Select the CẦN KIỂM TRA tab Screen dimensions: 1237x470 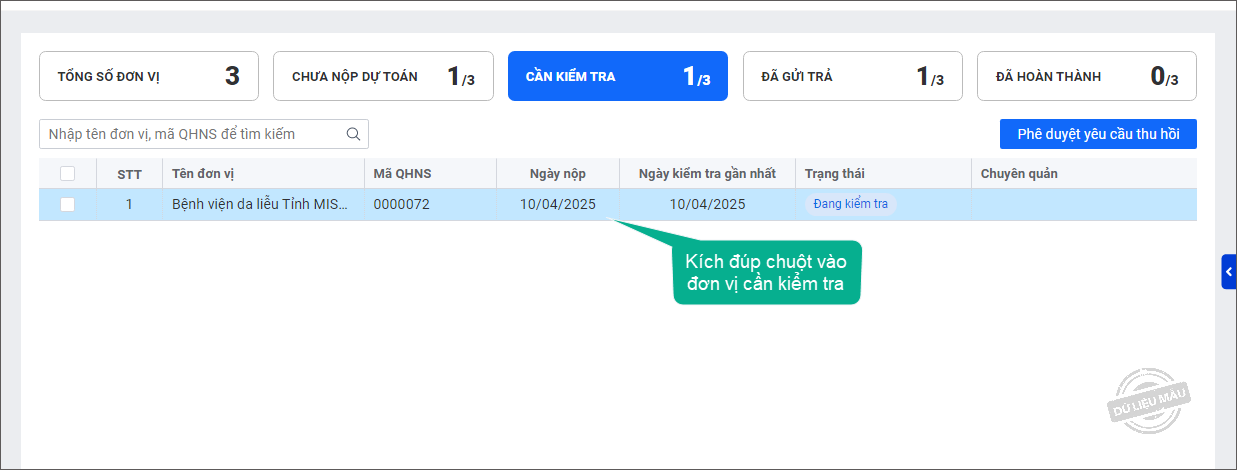(617, 77)
